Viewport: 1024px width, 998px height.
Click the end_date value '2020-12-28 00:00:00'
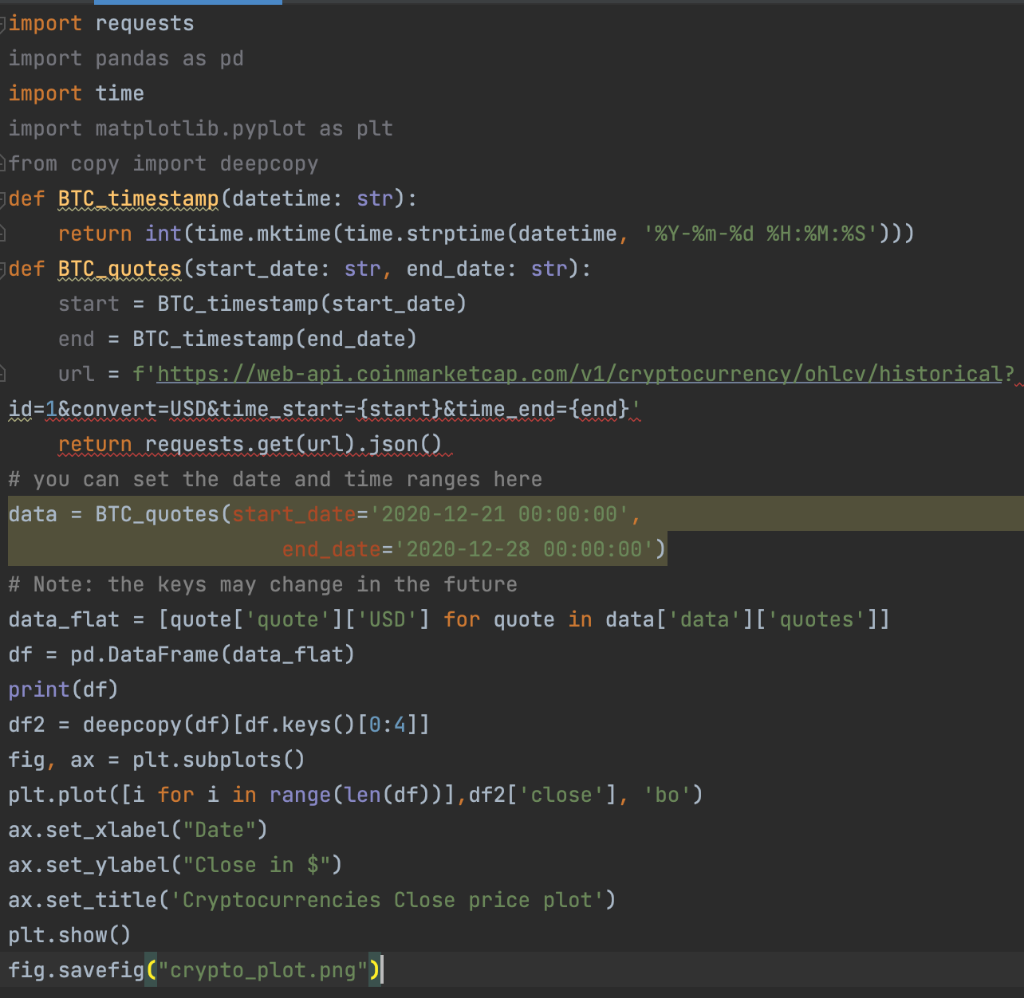coord(524,549)
